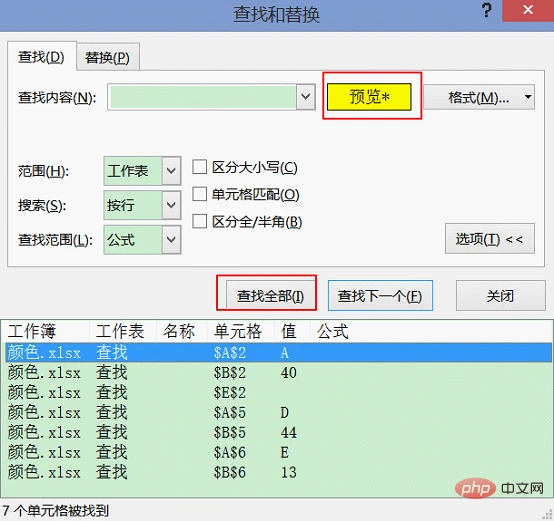Open the help question mark icon

point(487,10)
